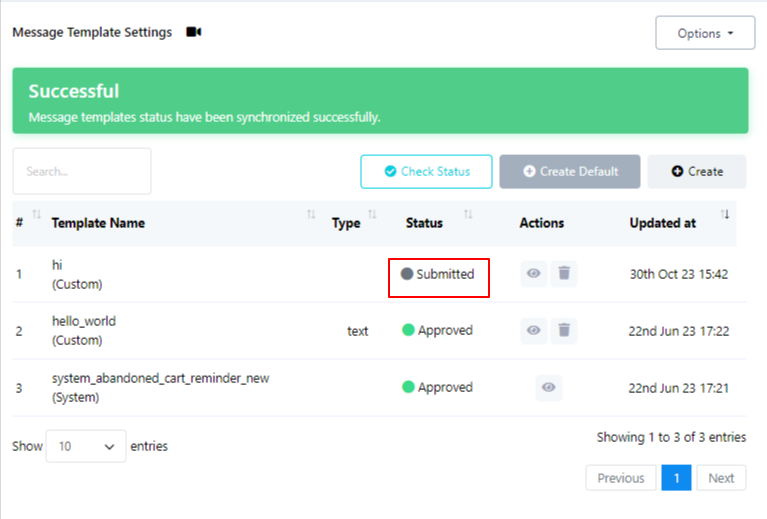Sort by Updated at column arrows

[725, 216]
